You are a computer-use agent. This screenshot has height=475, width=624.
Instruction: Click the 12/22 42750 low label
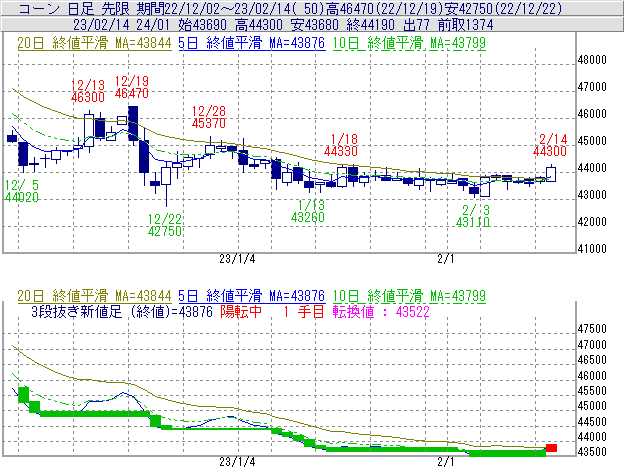coord(165,225)
